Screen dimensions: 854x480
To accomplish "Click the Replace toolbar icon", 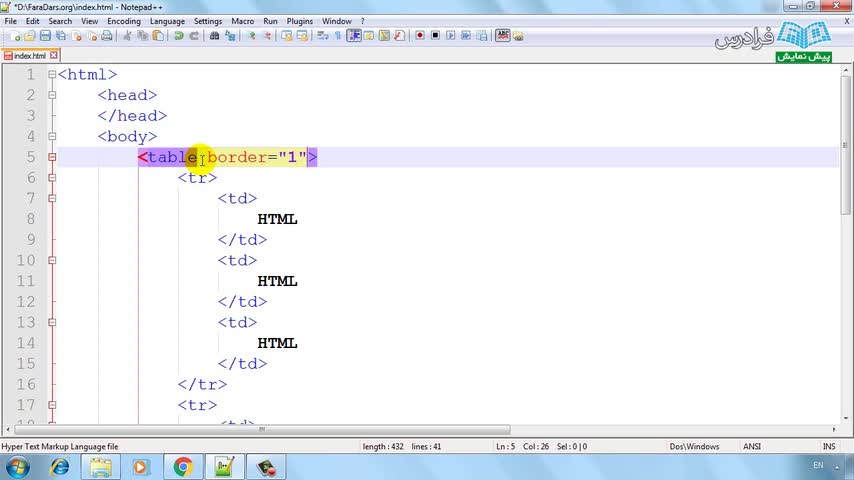I will point(230,36).
